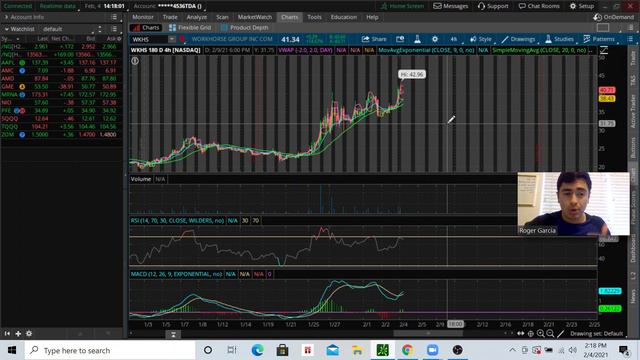
Task: Expand the Account Info section
Action: [x=7, y=17]
